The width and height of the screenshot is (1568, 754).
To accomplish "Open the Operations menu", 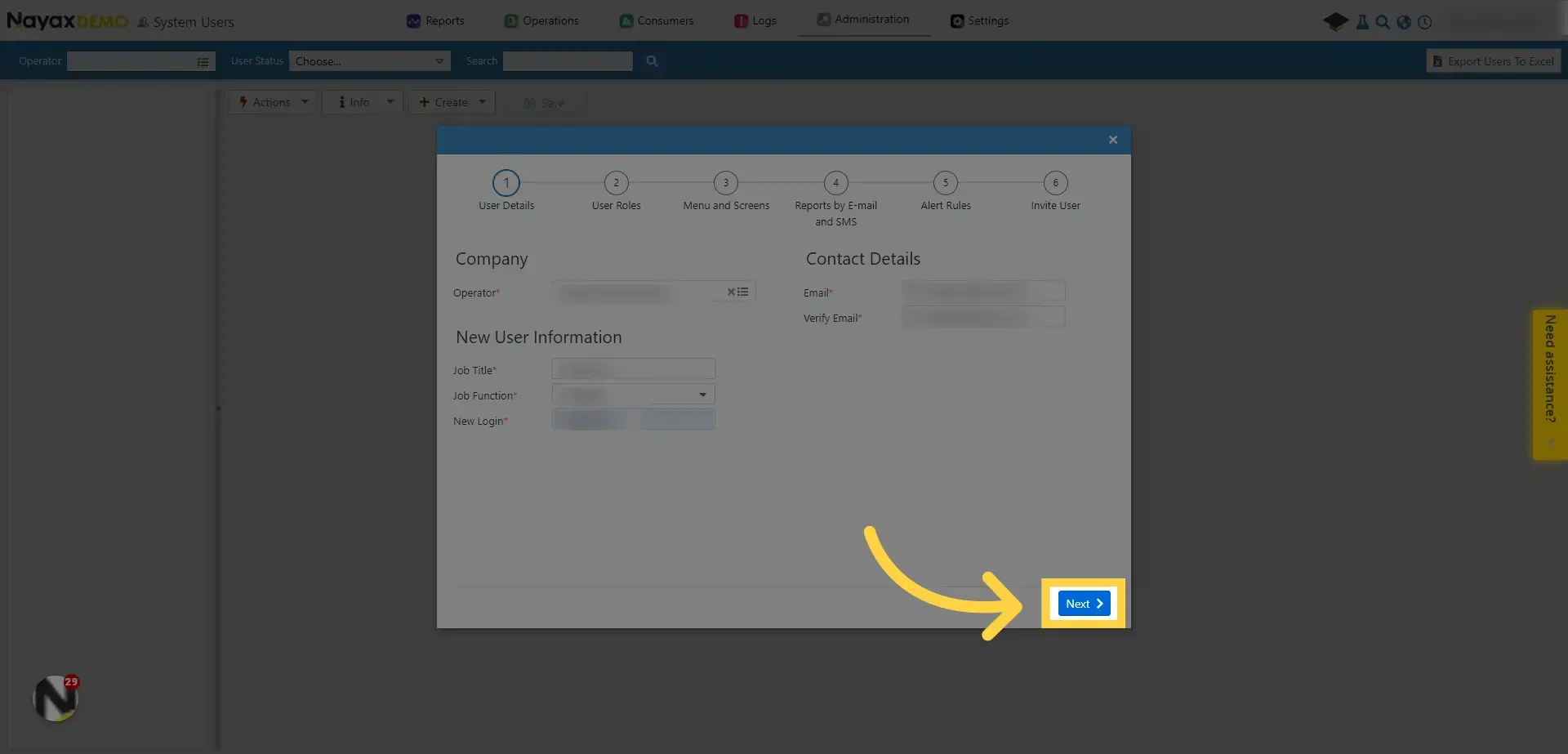I will (x=541, y=20).
